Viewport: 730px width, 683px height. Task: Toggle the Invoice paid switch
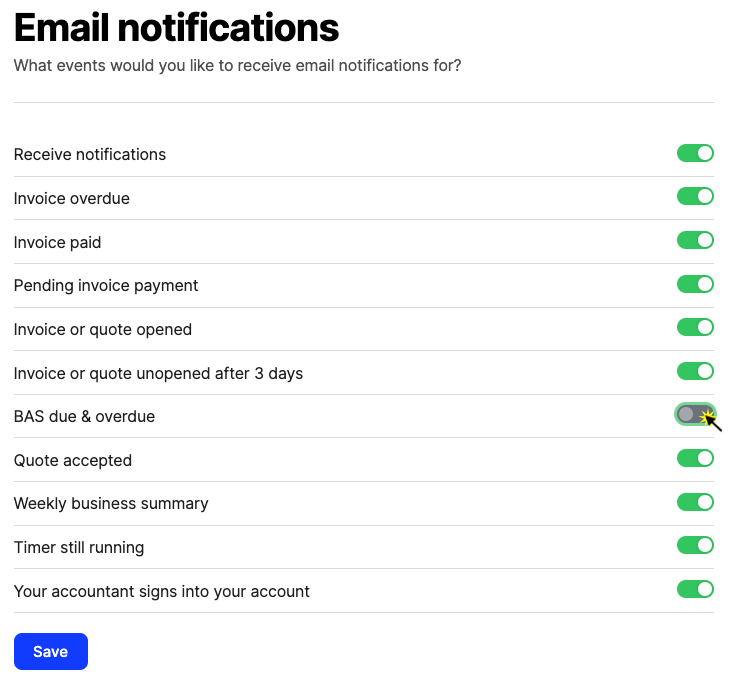click(695, 240)
